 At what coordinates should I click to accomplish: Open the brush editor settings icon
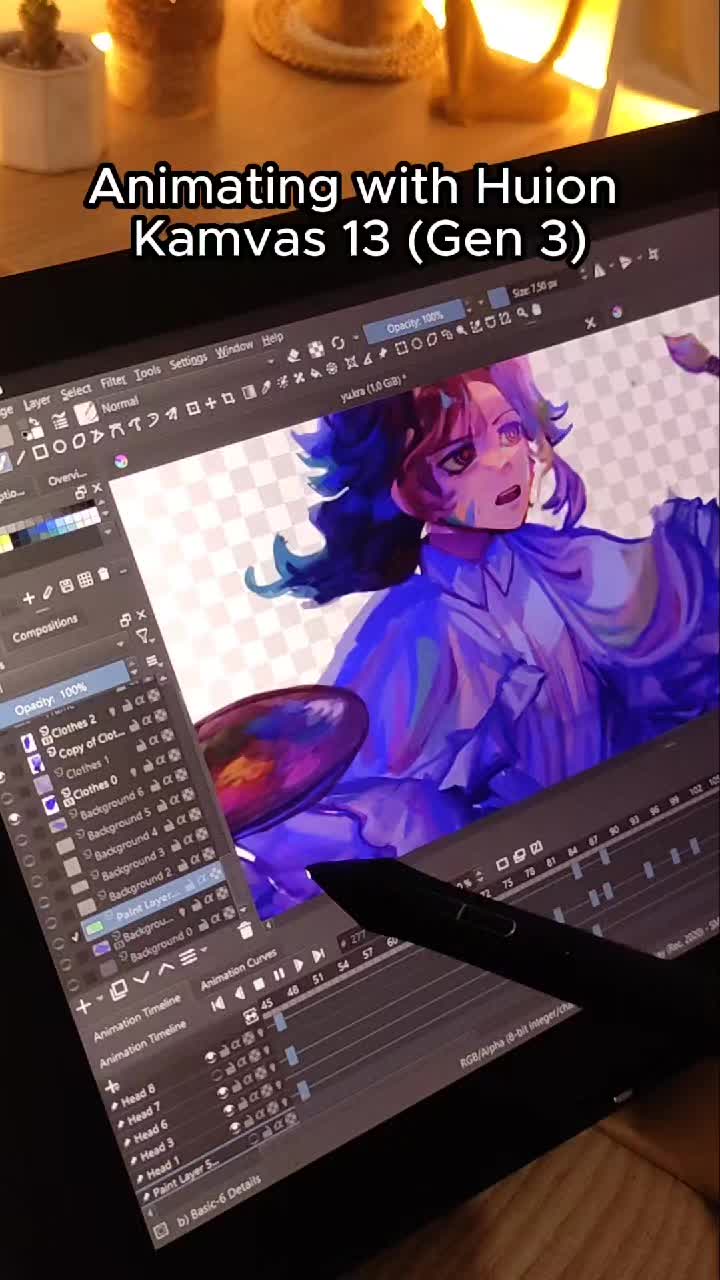pos(60,420)
